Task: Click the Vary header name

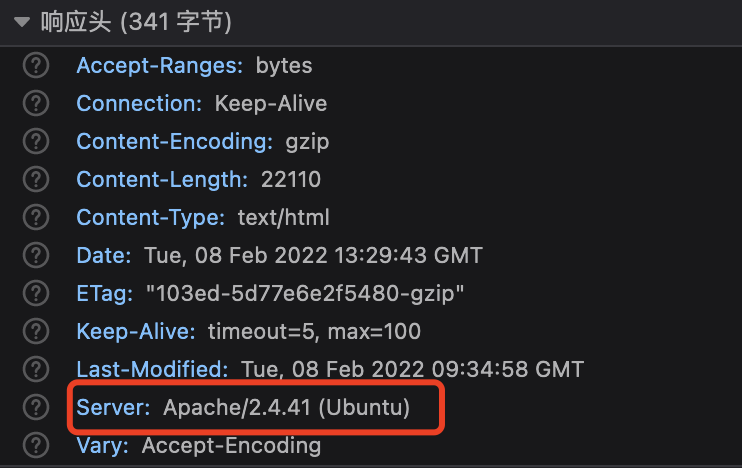Action: (102, 445)
